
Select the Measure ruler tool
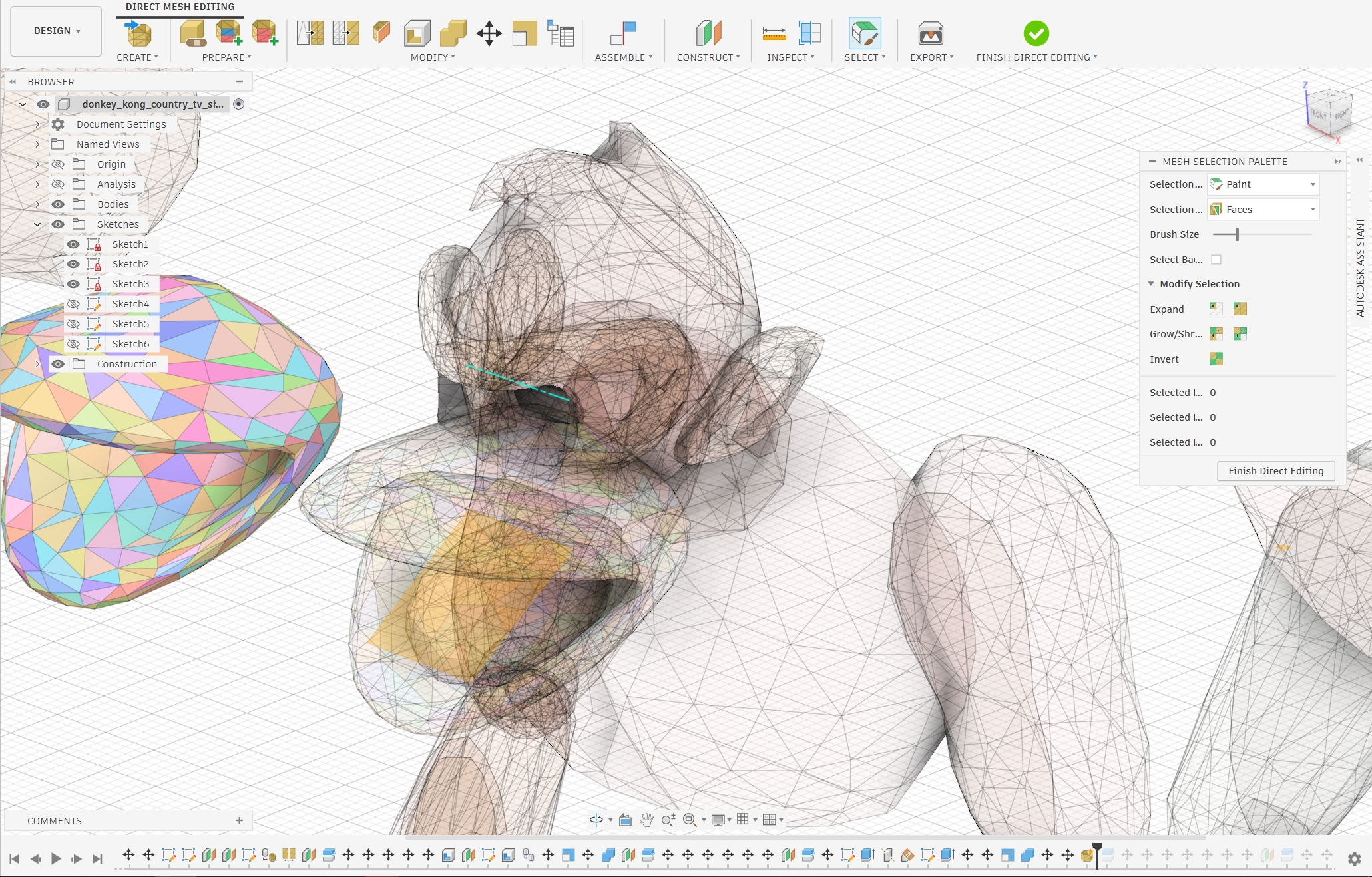(774, 33)
